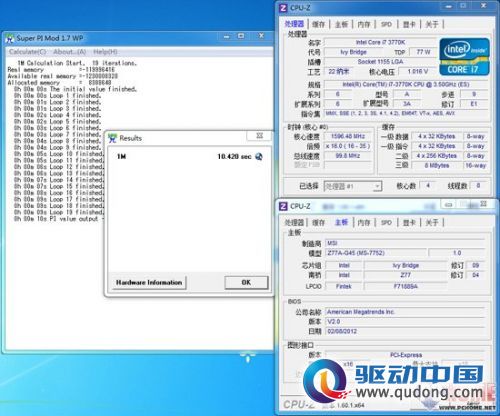The height and width of the screenshot is (416, 500).
Task: Confirm the result with the OK button
Action: 246,283
